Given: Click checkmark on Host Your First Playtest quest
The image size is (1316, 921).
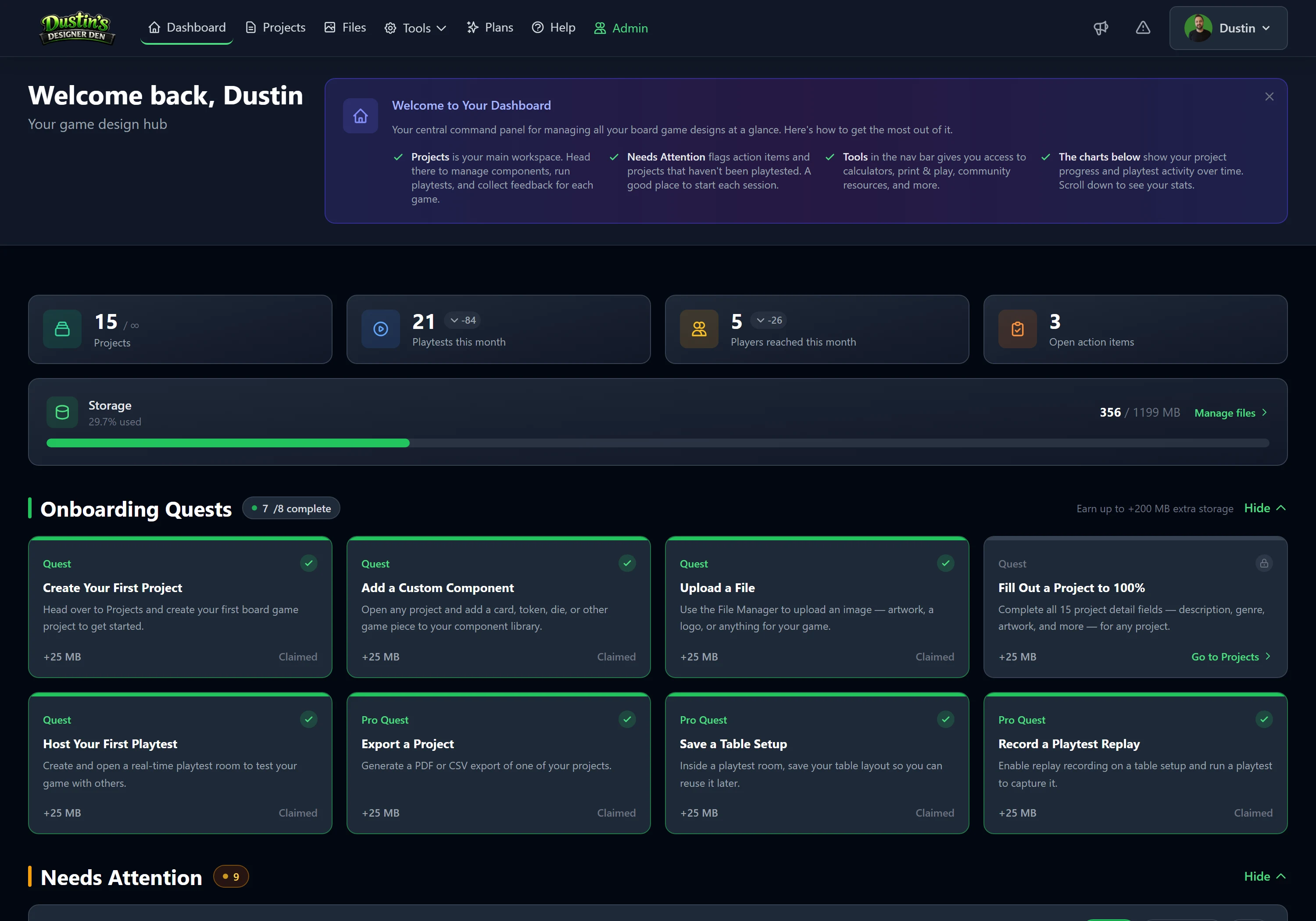Looking at the screenshot, I should click(x=309, y=719).
